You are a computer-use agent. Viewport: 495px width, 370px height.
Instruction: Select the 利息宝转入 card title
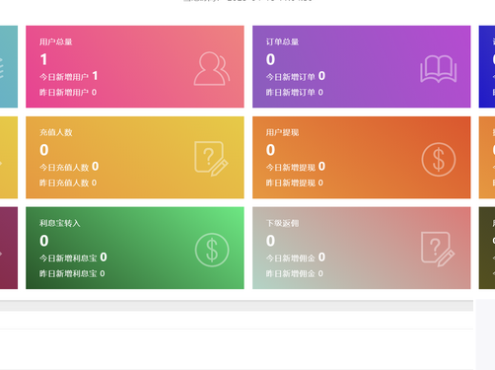[60, 223]
